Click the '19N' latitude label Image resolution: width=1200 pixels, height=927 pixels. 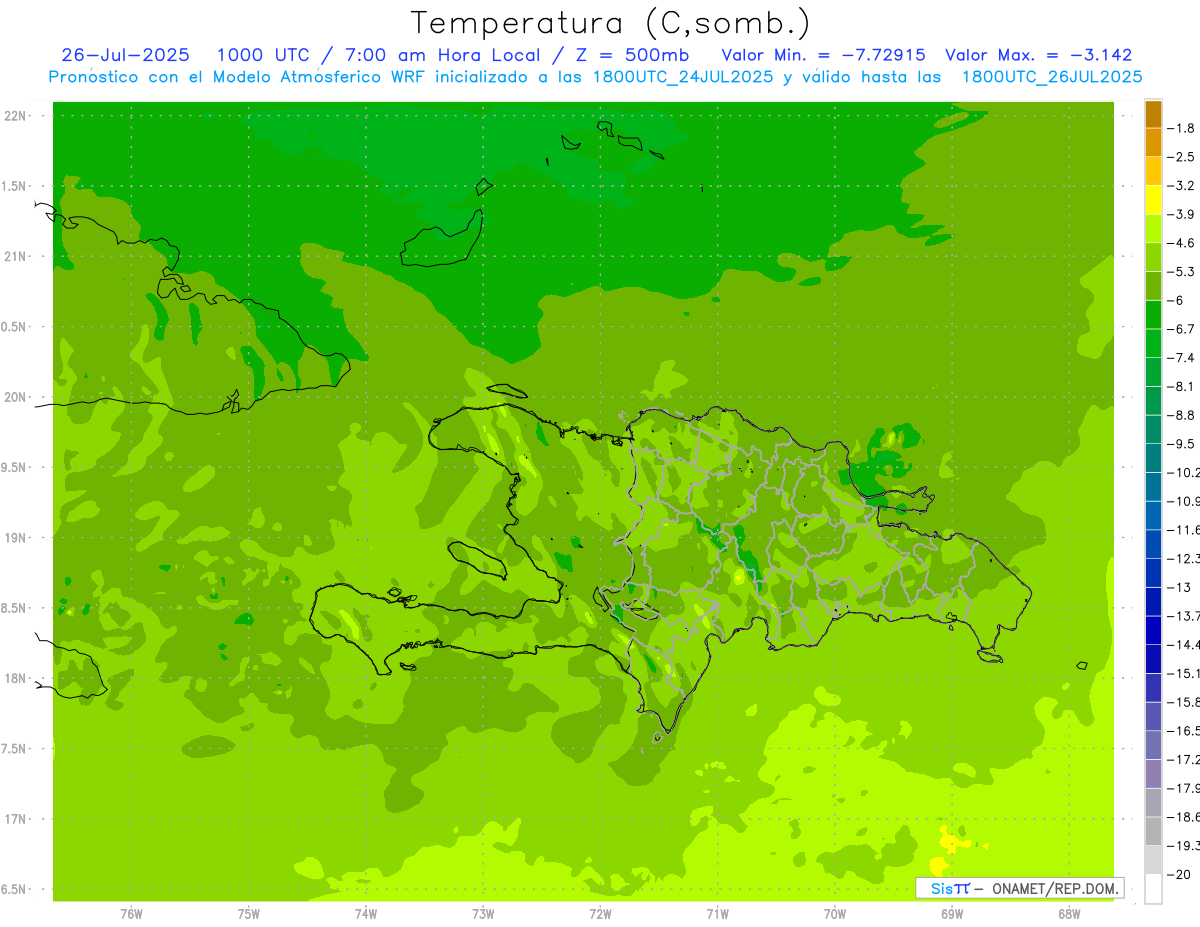point(17,538)
